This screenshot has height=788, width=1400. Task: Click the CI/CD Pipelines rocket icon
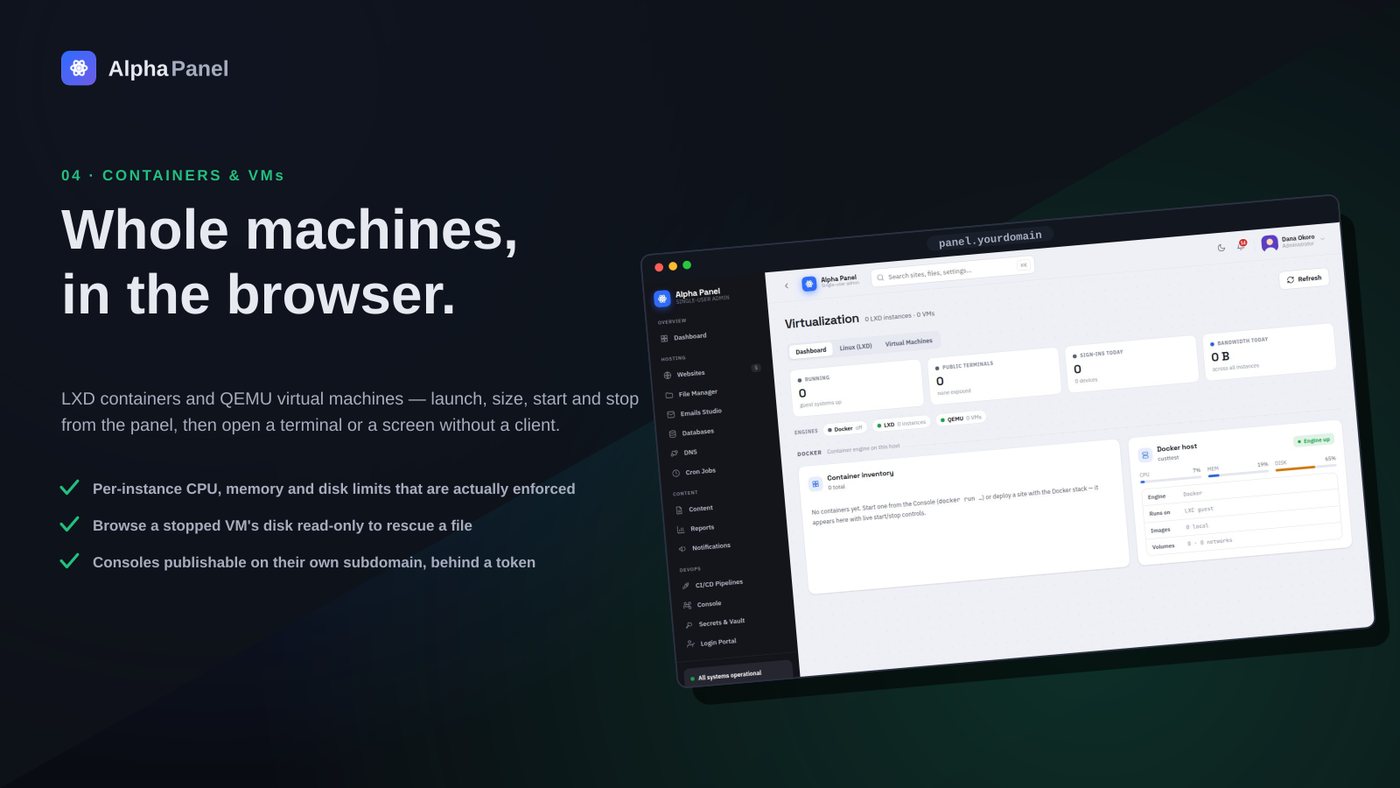(686, 586)
